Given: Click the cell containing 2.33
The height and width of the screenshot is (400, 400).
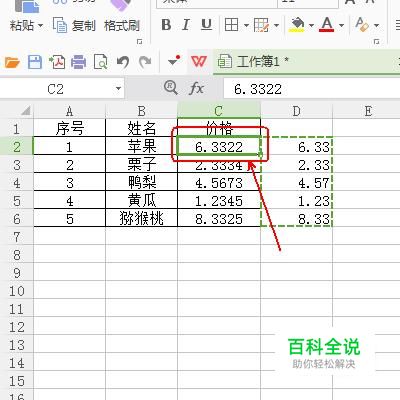Looking at the screenshot, I should [296, 164].
